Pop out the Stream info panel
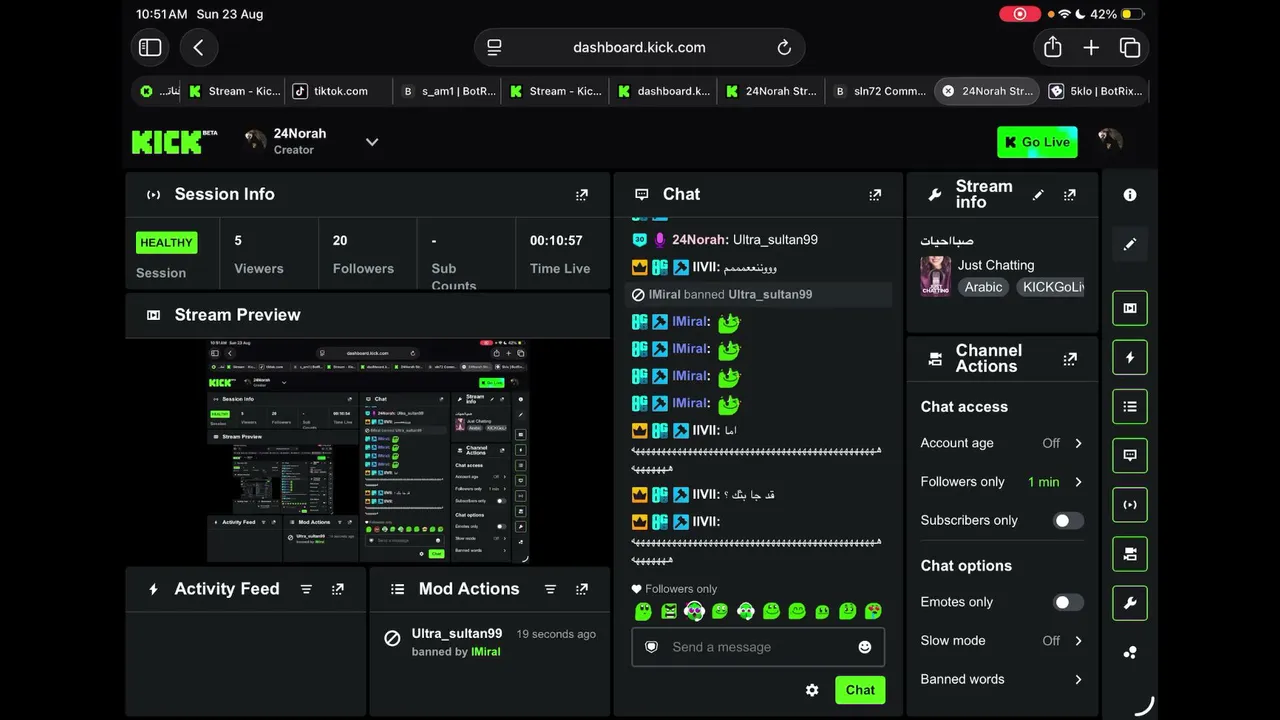Screen dimensions: 1280x720 point(1070,195)
